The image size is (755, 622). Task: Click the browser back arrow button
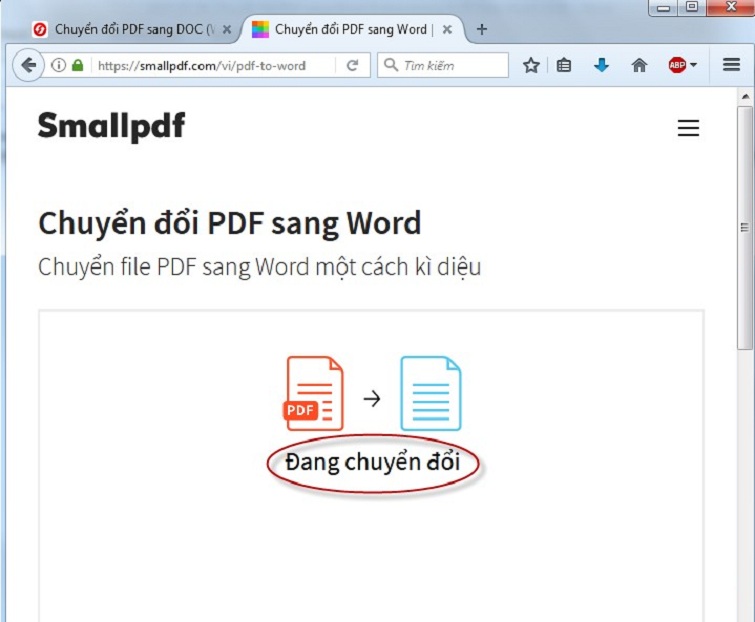point(28,66)
